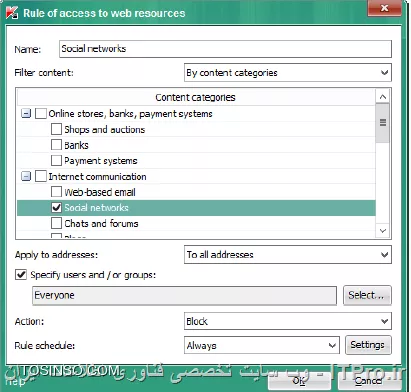Open the Action dropdown set to Block

click(x=288, y=321)
